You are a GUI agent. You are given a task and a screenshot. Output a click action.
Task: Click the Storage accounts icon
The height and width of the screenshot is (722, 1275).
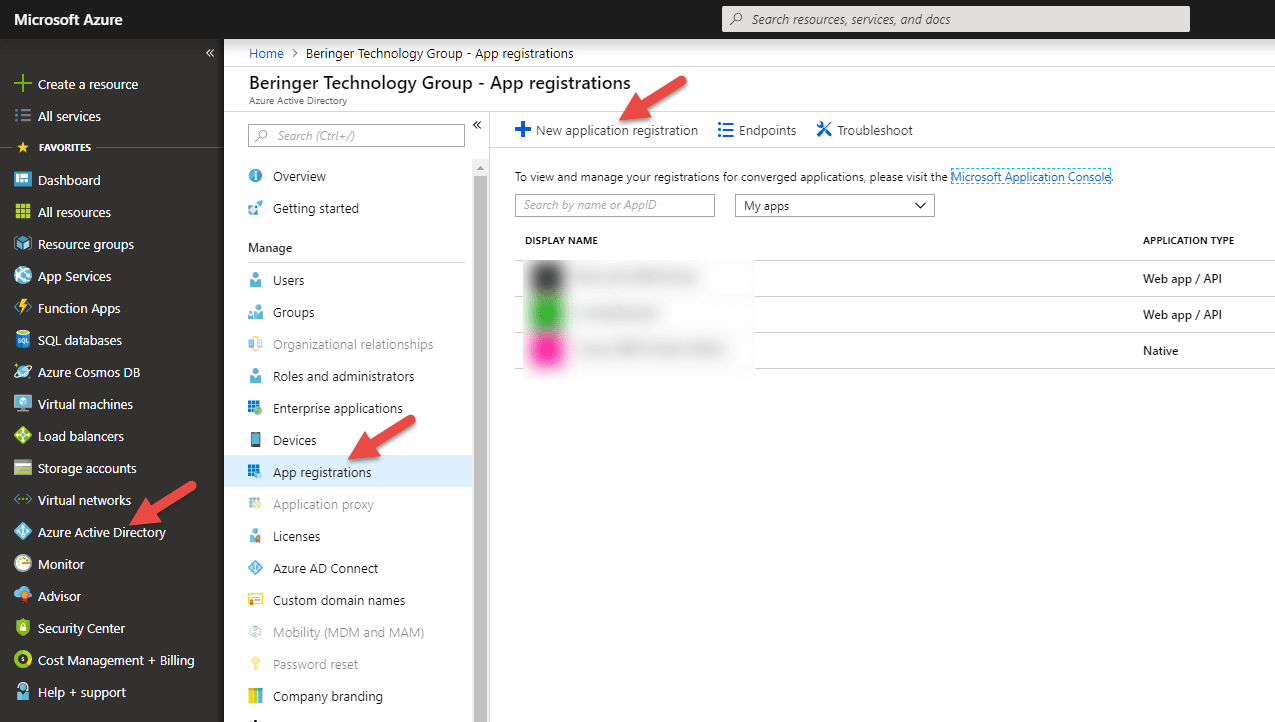[x=23, y=468]
